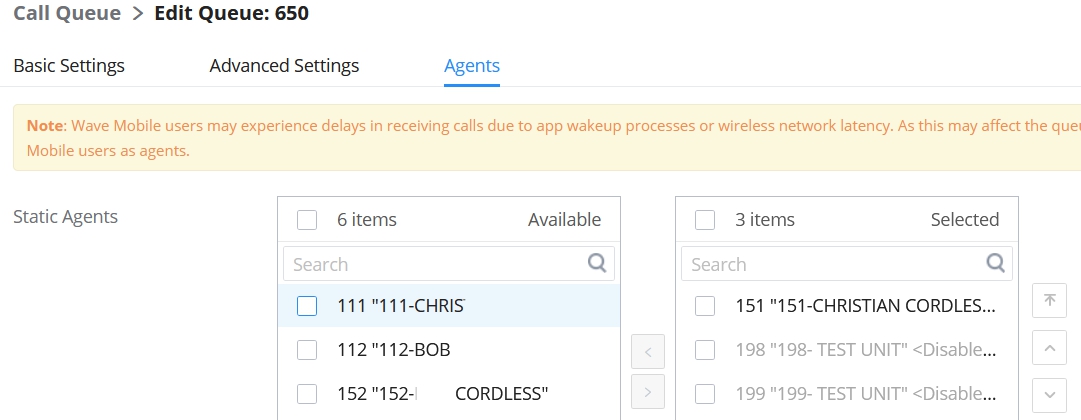Image resolution: width=1081 pixels, height=420 pixels.
Task: Select the 151-CHRISTIAN CORDLESS checkbox
Action: tap(705, 306)
